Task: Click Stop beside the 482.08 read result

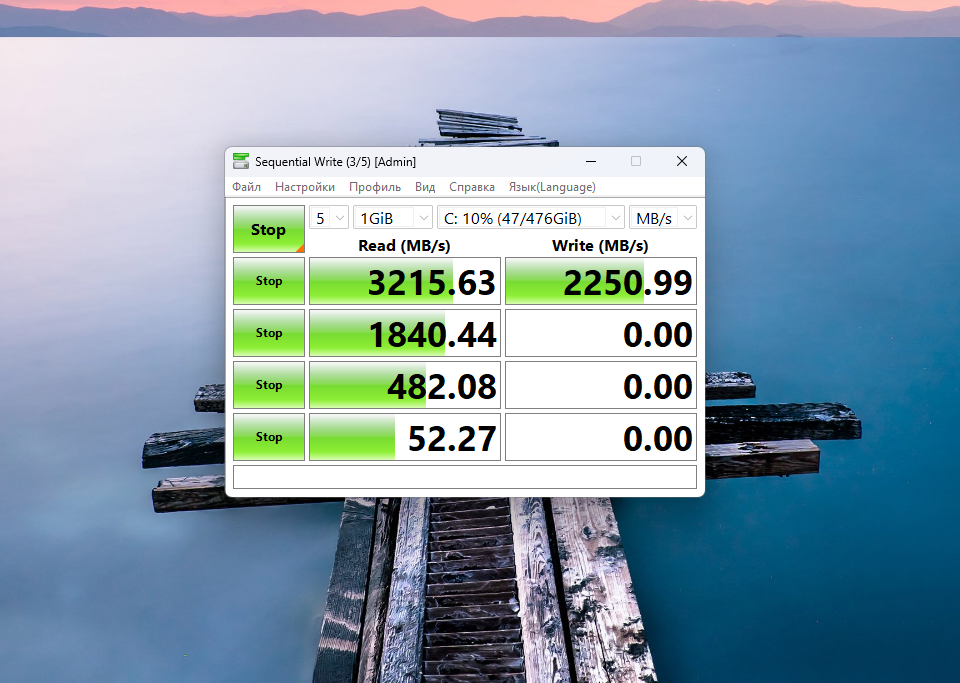Action: click(x=269, y=385)
